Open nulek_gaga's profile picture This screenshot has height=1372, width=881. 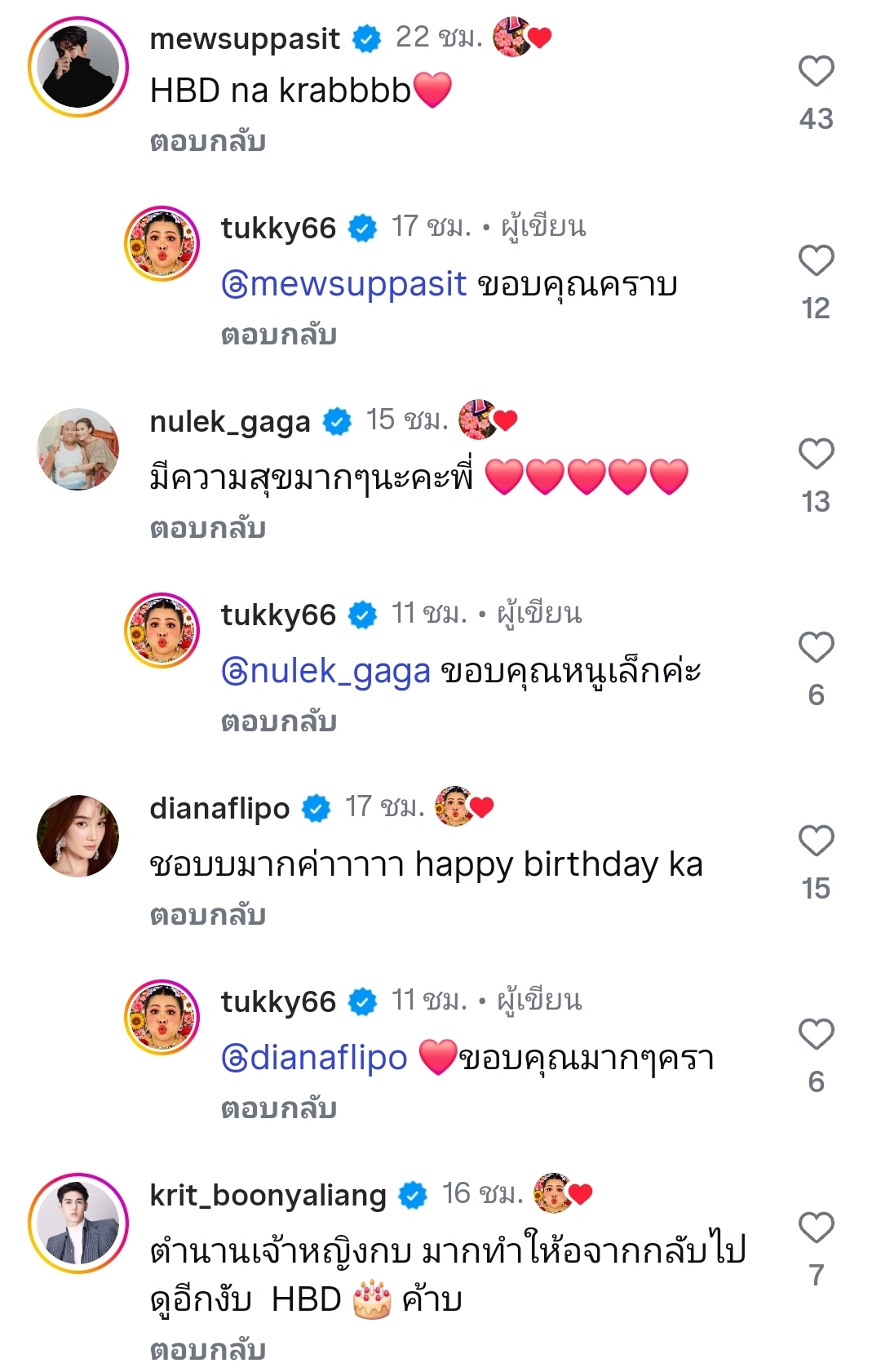[x=78, y=449]
